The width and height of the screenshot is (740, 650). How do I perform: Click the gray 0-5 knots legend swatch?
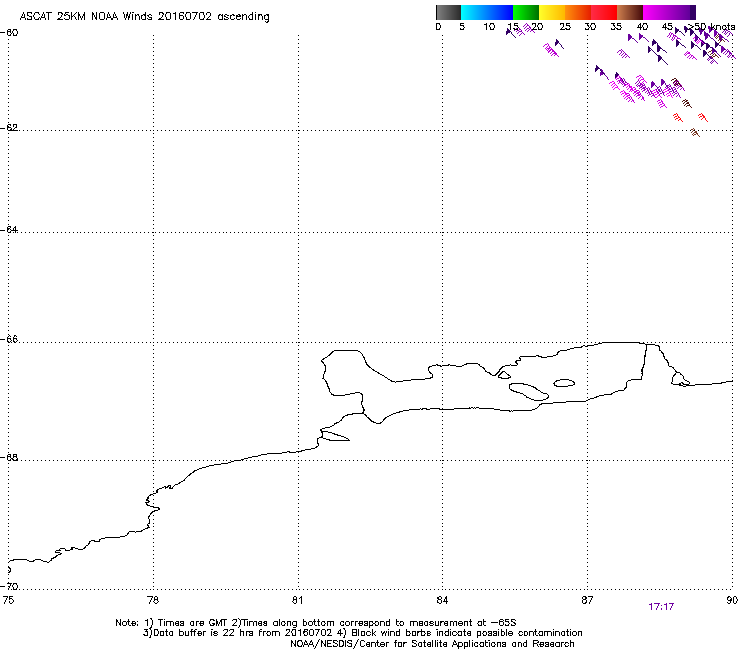point(448,12)
